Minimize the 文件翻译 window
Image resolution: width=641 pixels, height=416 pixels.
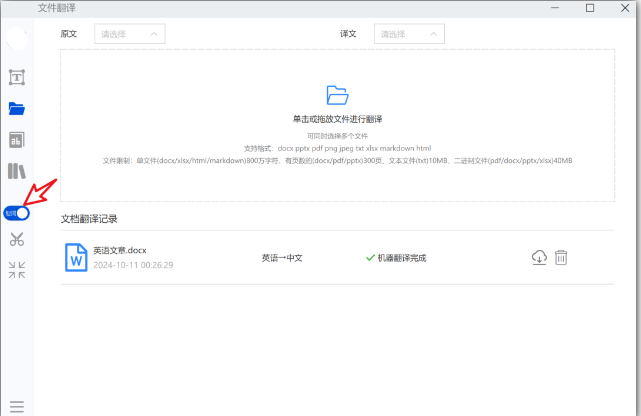pos(555,8)
